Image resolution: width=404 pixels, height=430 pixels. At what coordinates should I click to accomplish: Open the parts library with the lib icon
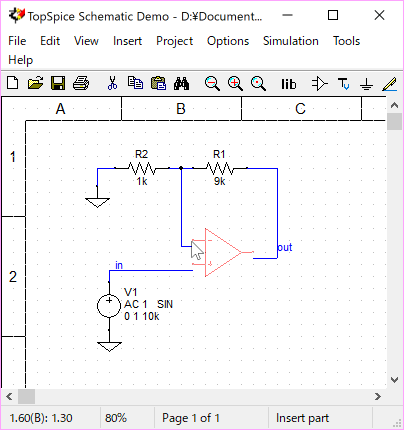click(x=288, y=84)
